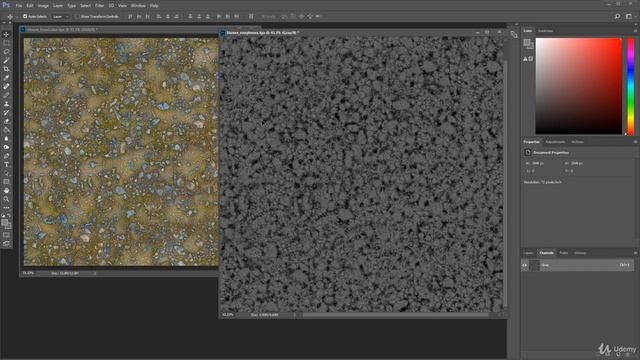The width and height of the screenshot is (640, 360).
Task: Select the Hand tool
Action: 6,191
